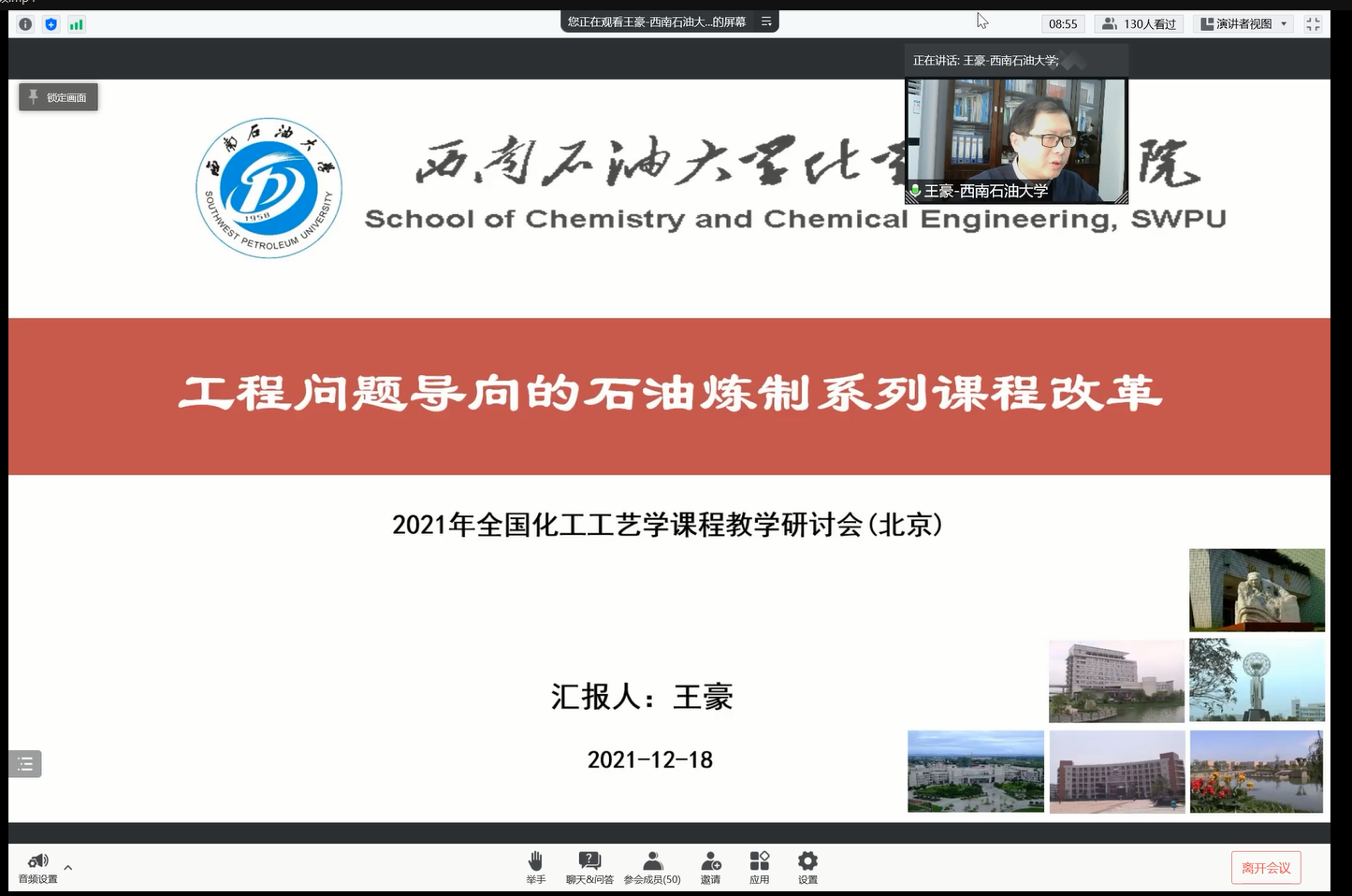The height and width of the screenshot is (896, 1352).
Task: Click the red brick building photo
Action: 1117,772
